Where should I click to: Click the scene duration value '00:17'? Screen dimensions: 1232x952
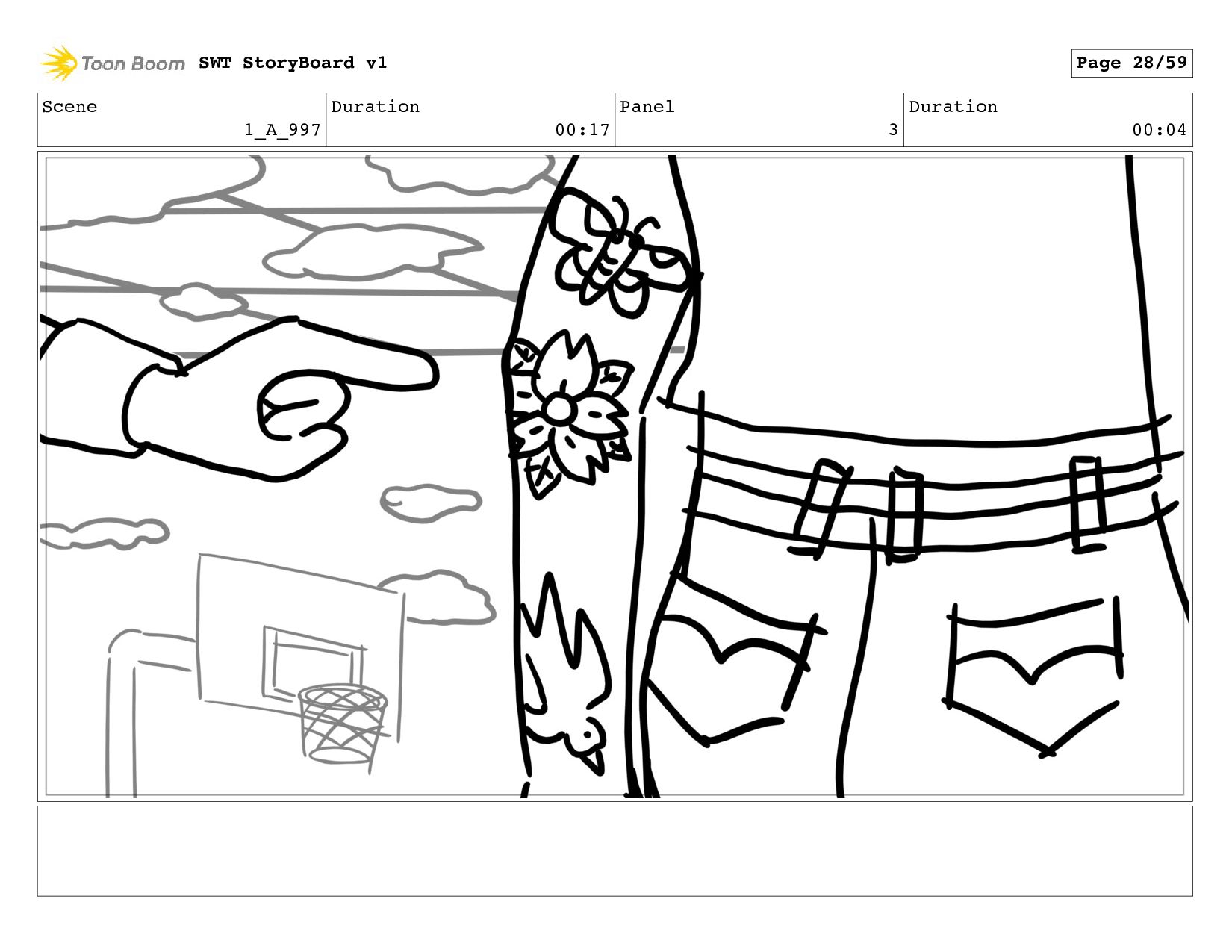pos(582,130)
